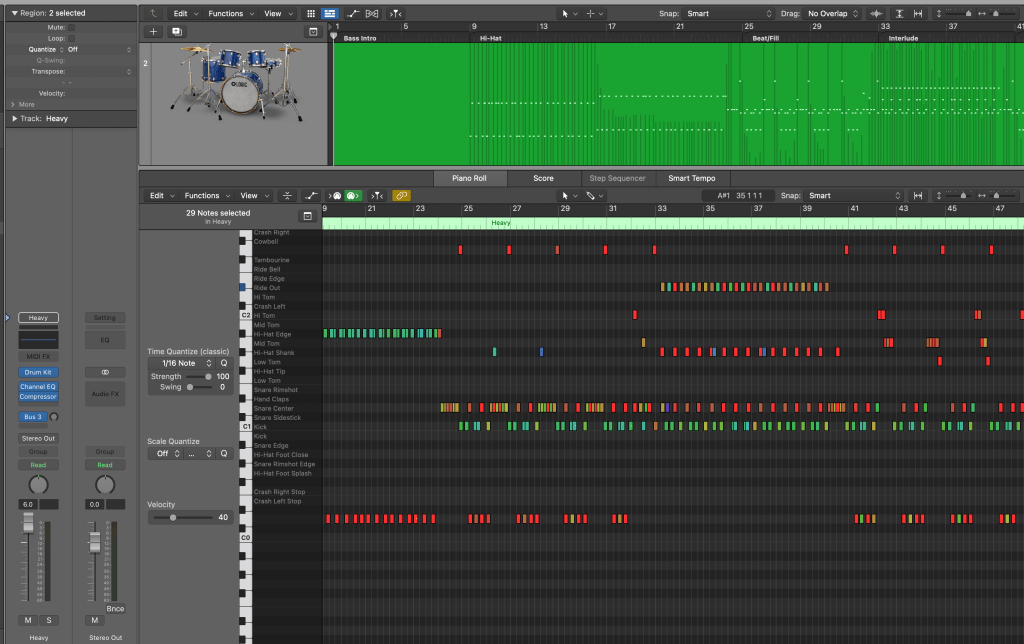Viewport: 1024px width, 644px height.
Task: Enable the Loop checkbox in Region inspector
Action: click(71, 38)
